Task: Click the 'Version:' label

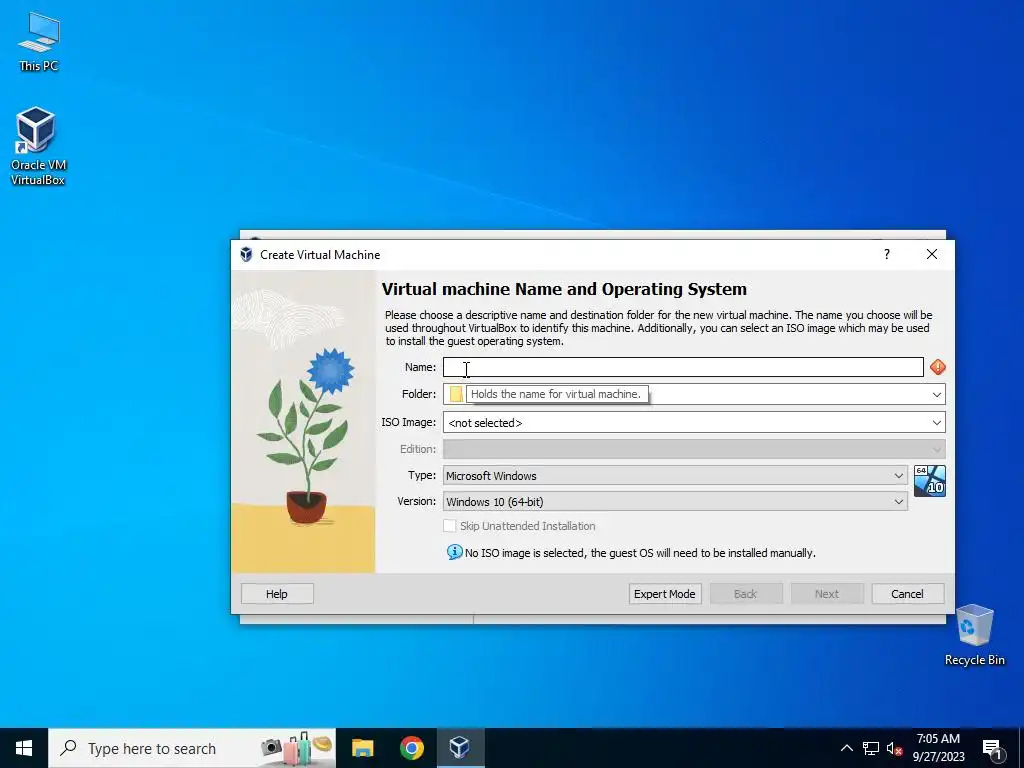Action: click(417, 502)
